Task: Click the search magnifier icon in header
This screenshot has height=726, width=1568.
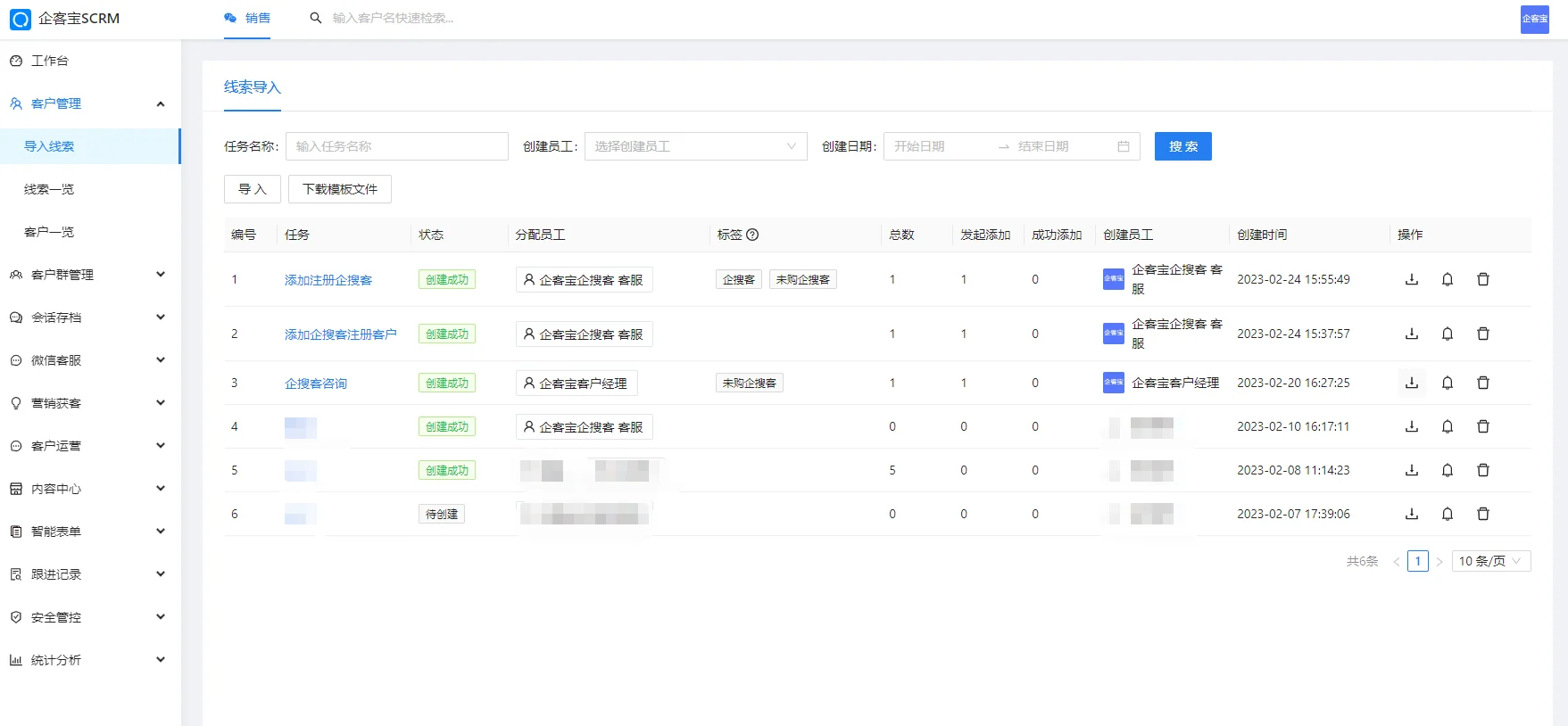Action: pos(315,18)
